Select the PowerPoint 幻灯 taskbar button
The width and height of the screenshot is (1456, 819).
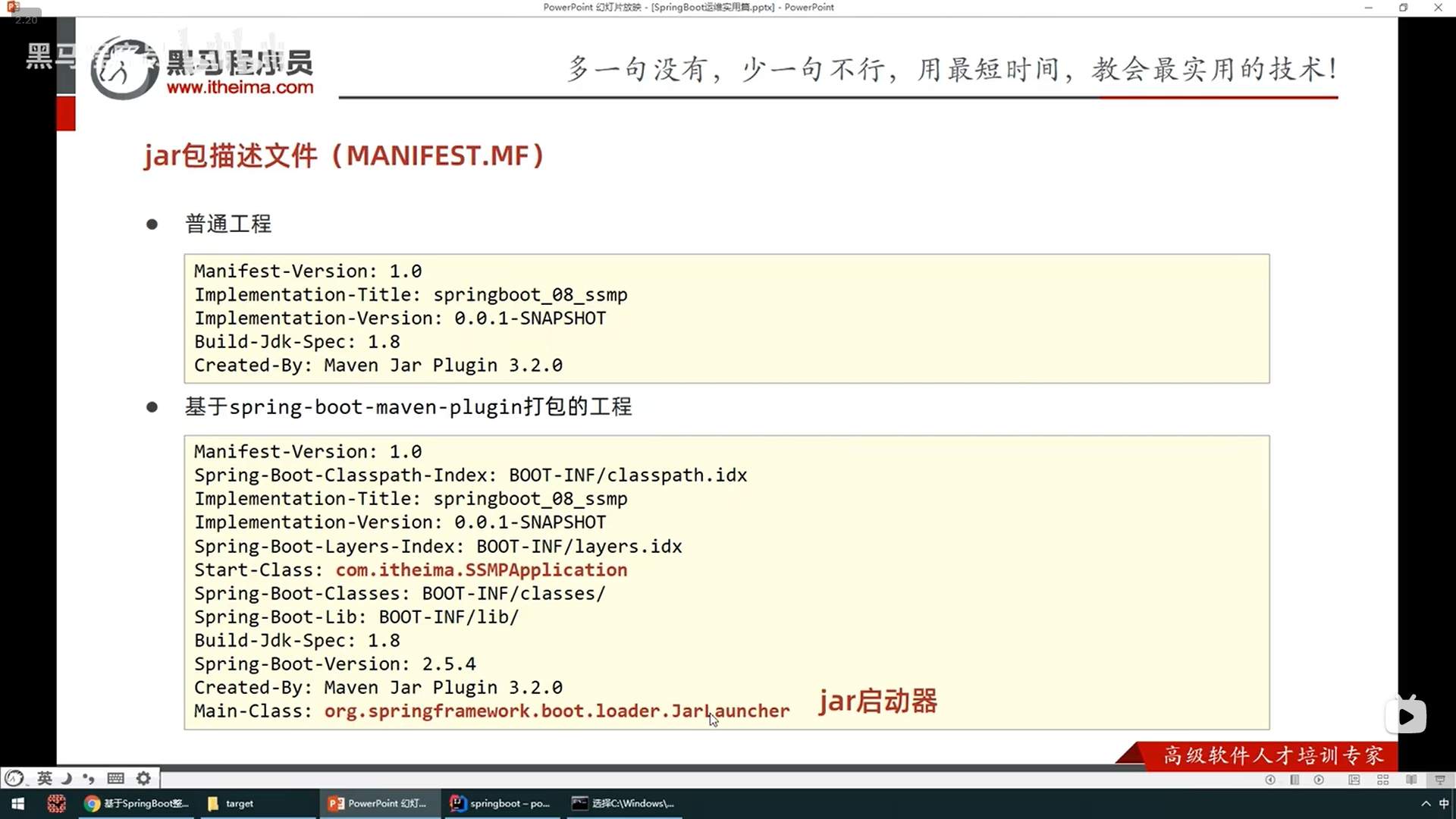pyautogui.click(x=379, y=804)
